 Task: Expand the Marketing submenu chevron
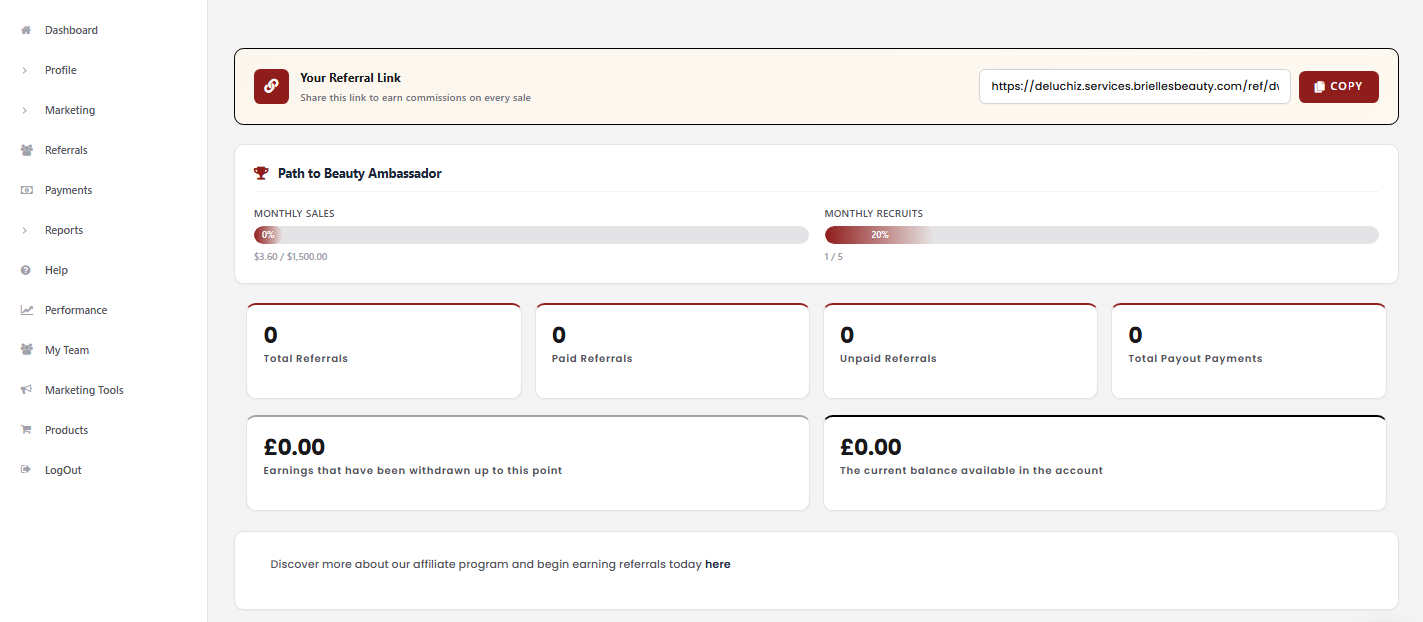pyautogui.click(x=25, y=110)
